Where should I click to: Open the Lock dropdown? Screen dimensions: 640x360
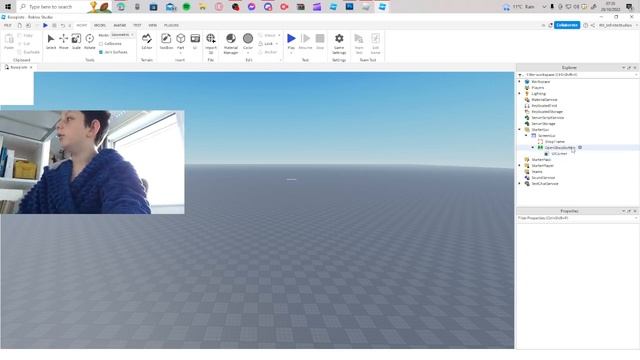(277, 44)
